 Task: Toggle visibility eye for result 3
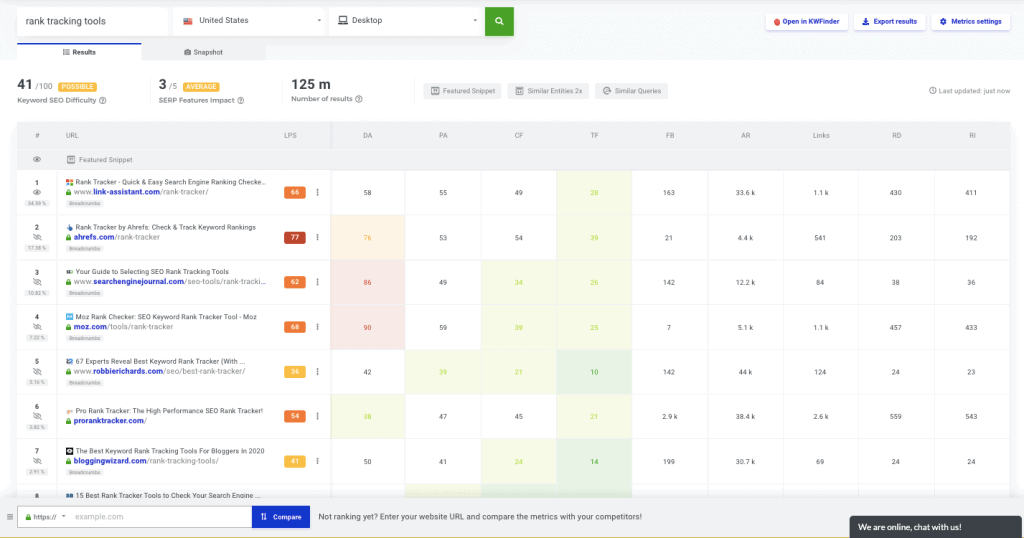tap(37, 282)
